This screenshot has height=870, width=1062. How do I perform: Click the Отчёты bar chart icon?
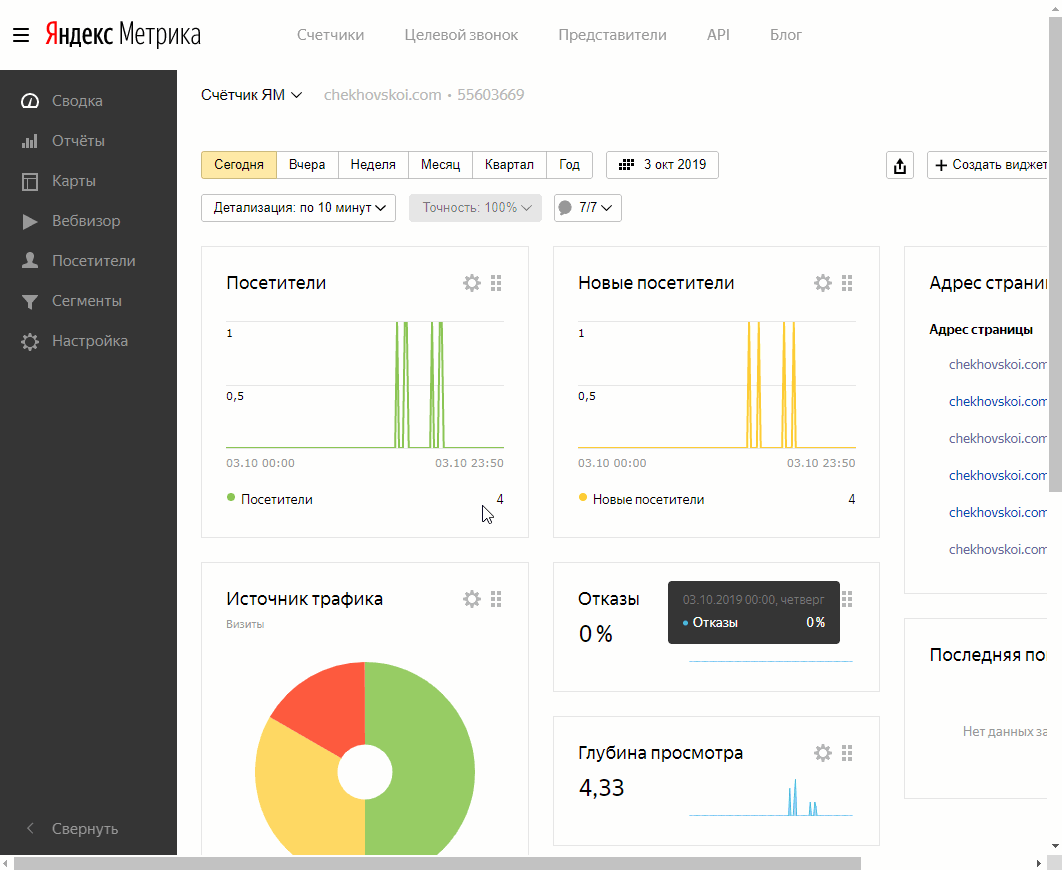(x=30, y=141)
